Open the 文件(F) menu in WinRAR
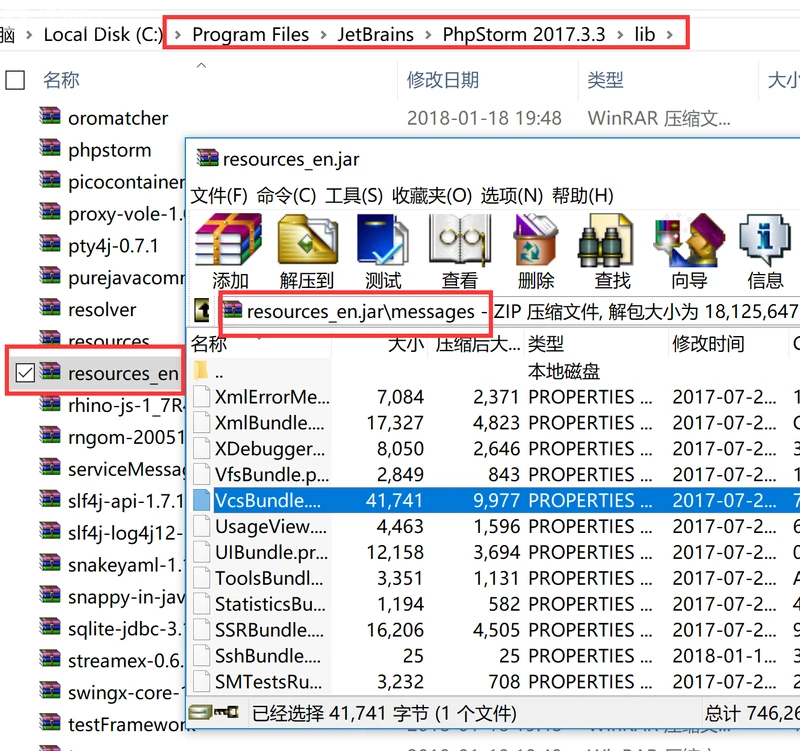Image resolution: width=800 pixels, height=751 pixels. [219, 195]
